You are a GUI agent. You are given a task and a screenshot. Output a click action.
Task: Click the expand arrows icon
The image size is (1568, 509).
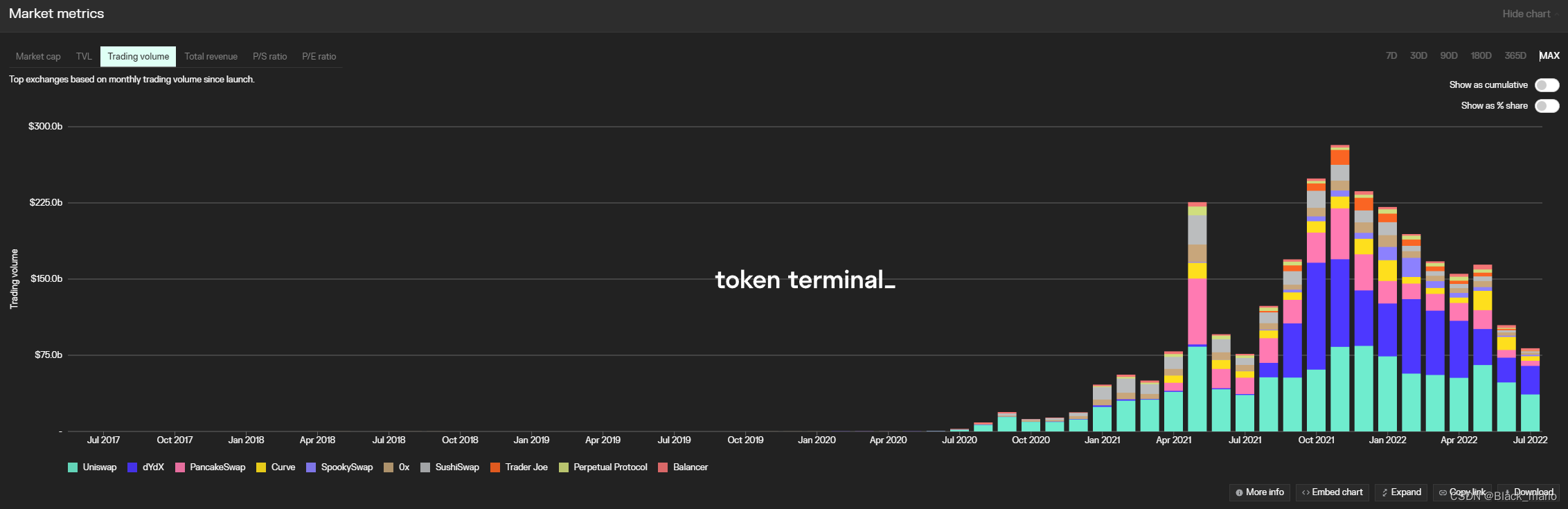point(1385,492)
